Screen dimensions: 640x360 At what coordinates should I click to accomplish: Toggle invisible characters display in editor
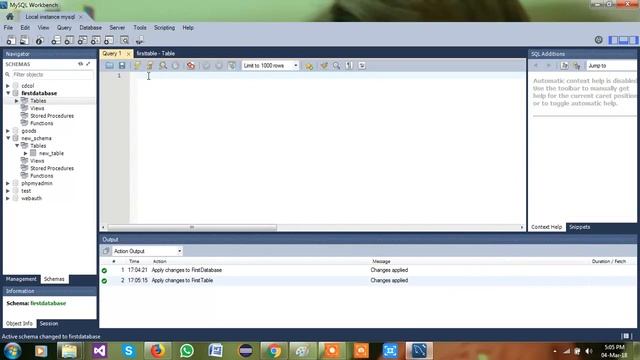click(x=349, y=65)
